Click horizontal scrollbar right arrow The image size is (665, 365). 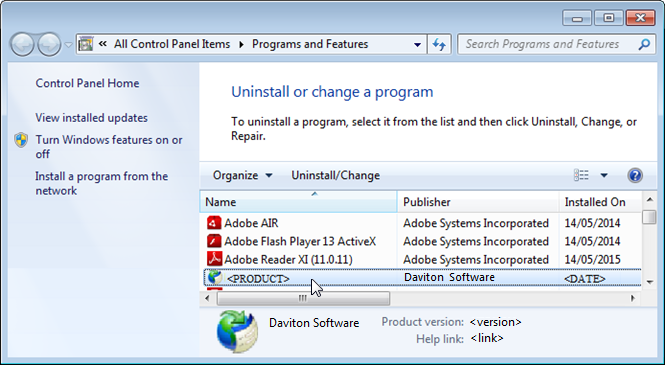click(633, 298)
